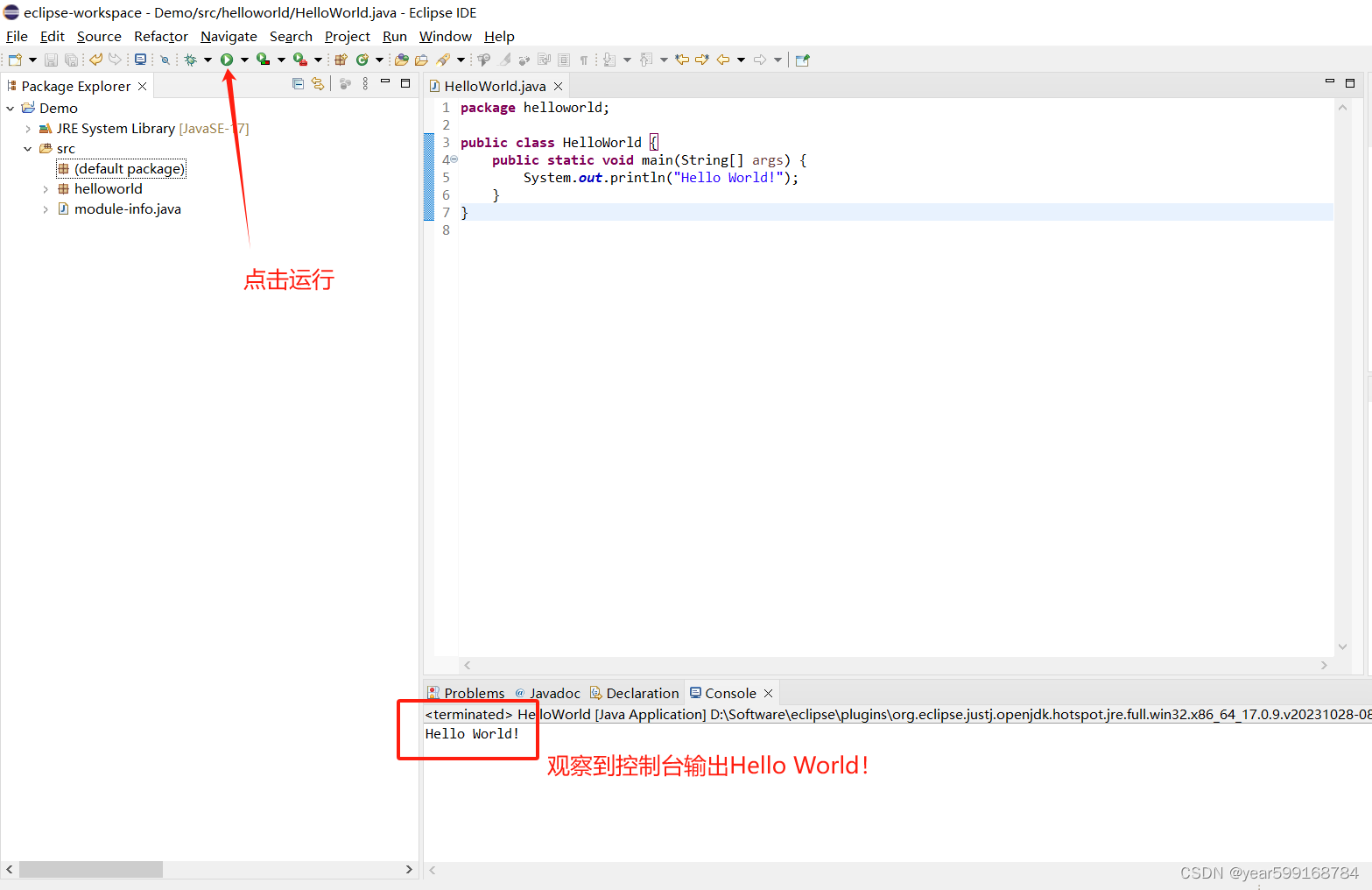Image resolution: width=1372 pixels, height=890 pixels.
Task: Select module-info.java in Package Explorer
Action: [x=129, y=208]
